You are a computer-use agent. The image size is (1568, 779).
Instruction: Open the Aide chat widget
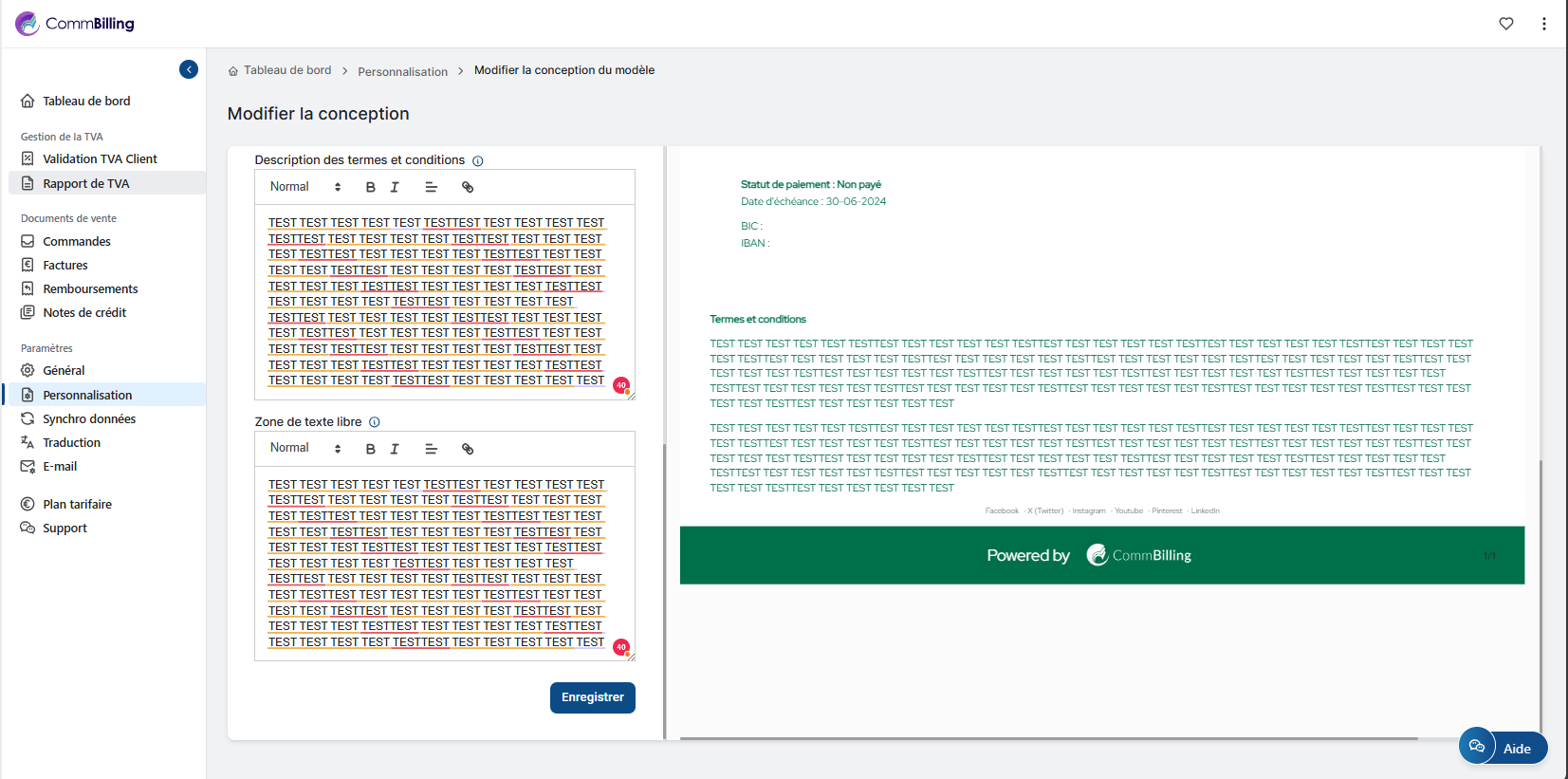click(x=1503, y=748)
